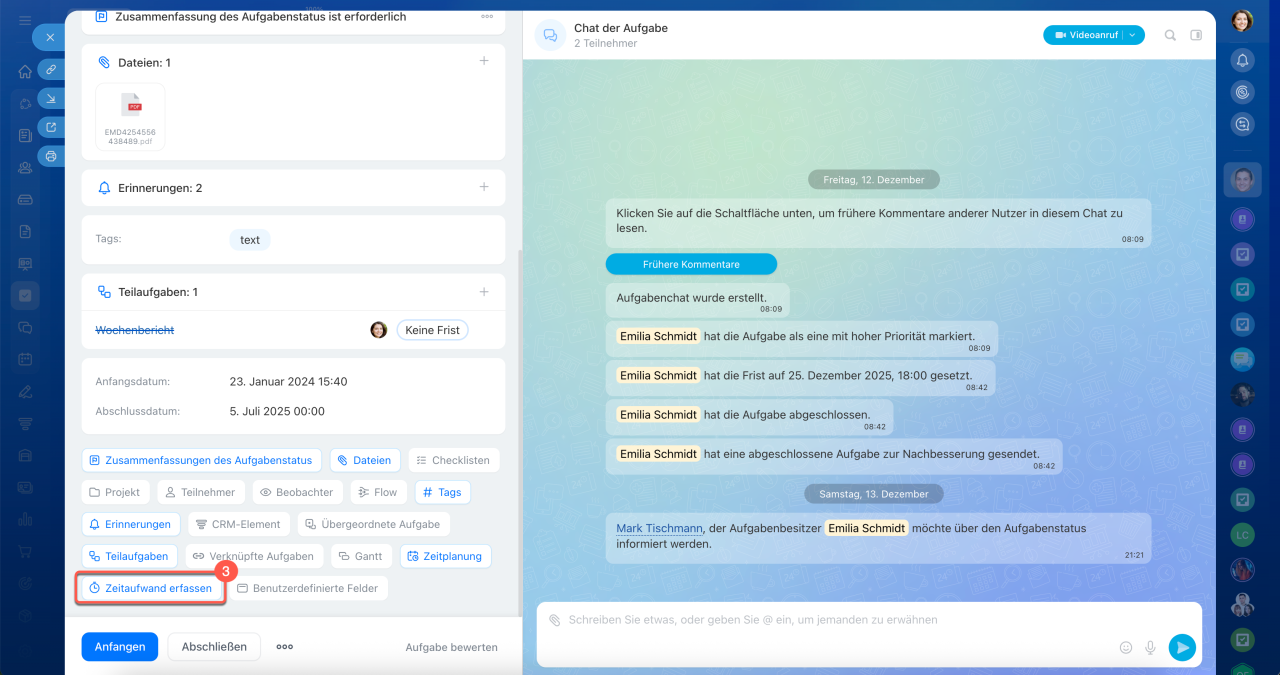
Task: Click the microphone voice message icon
Action: [x=1150, y=647]
